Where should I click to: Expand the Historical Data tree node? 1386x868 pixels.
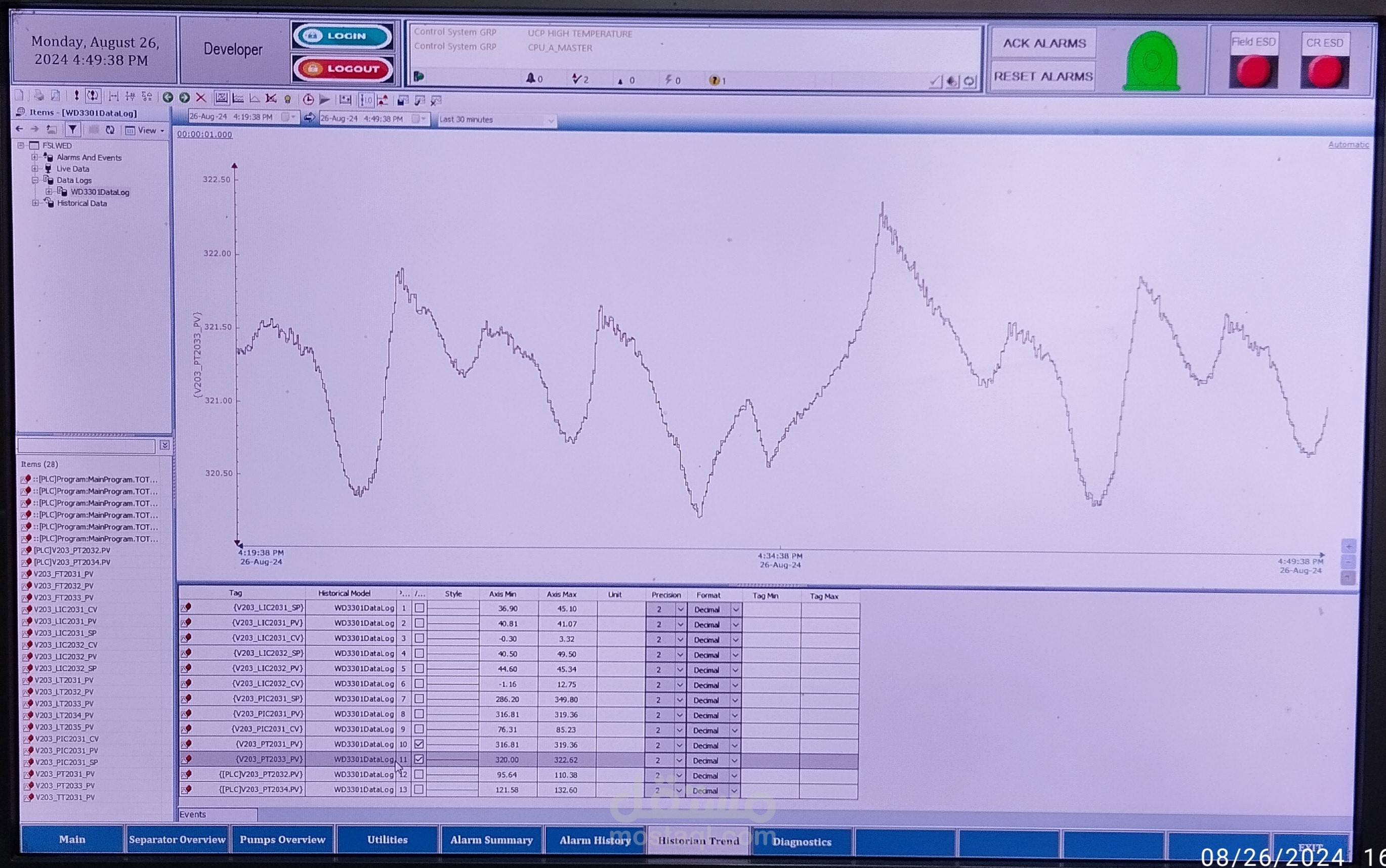(x=35, y=203)
